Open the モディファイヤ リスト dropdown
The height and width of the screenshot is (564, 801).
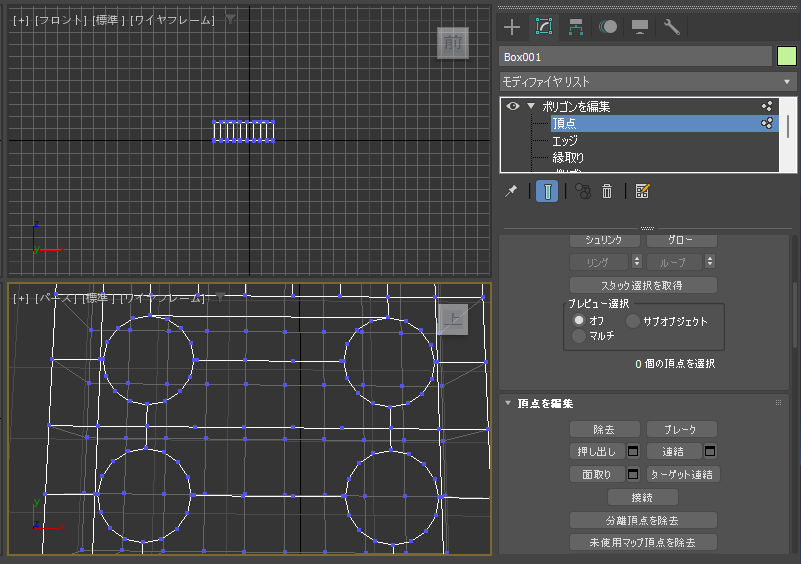tap(648, 82)
